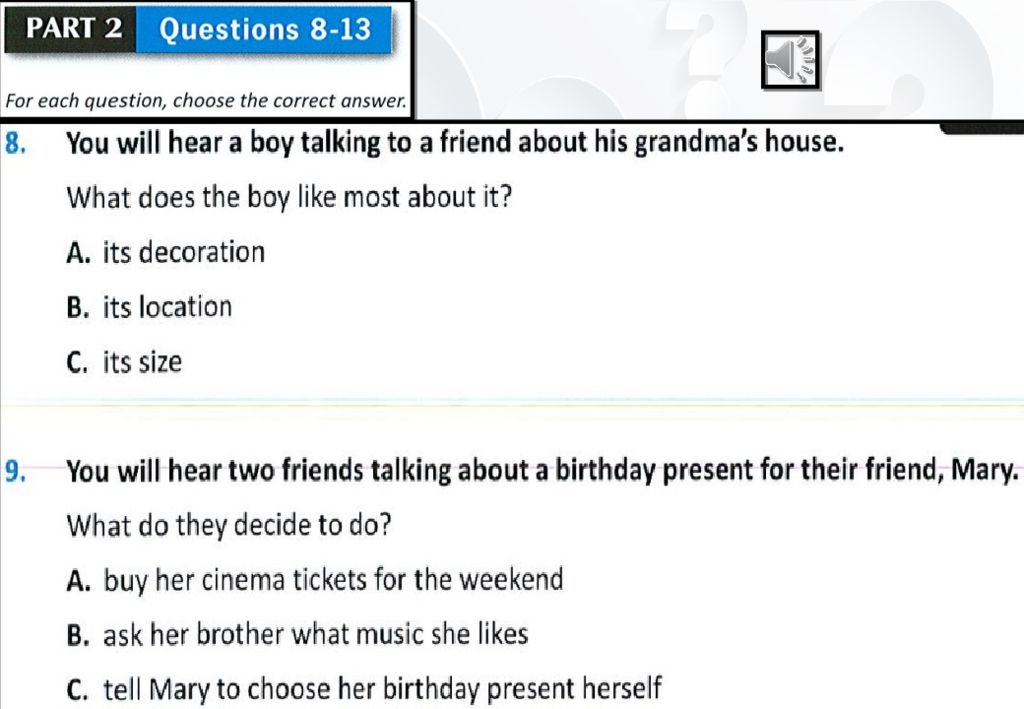Open the Questions 8-13 header tab

coord(264,29)
